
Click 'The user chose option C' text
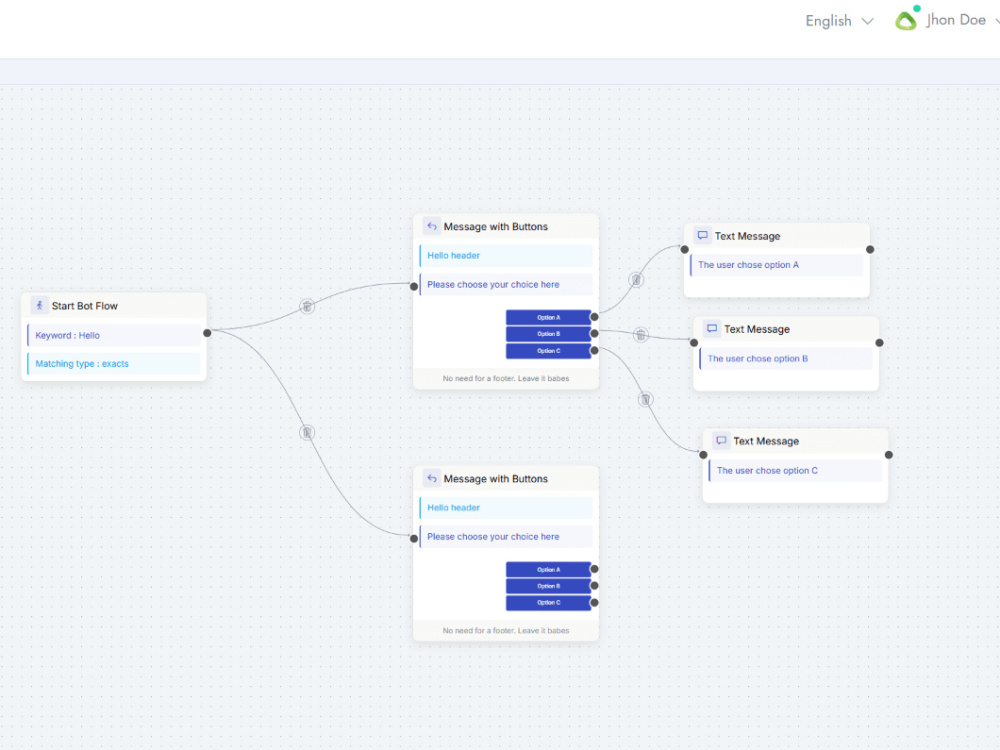[x=767, y=470]
